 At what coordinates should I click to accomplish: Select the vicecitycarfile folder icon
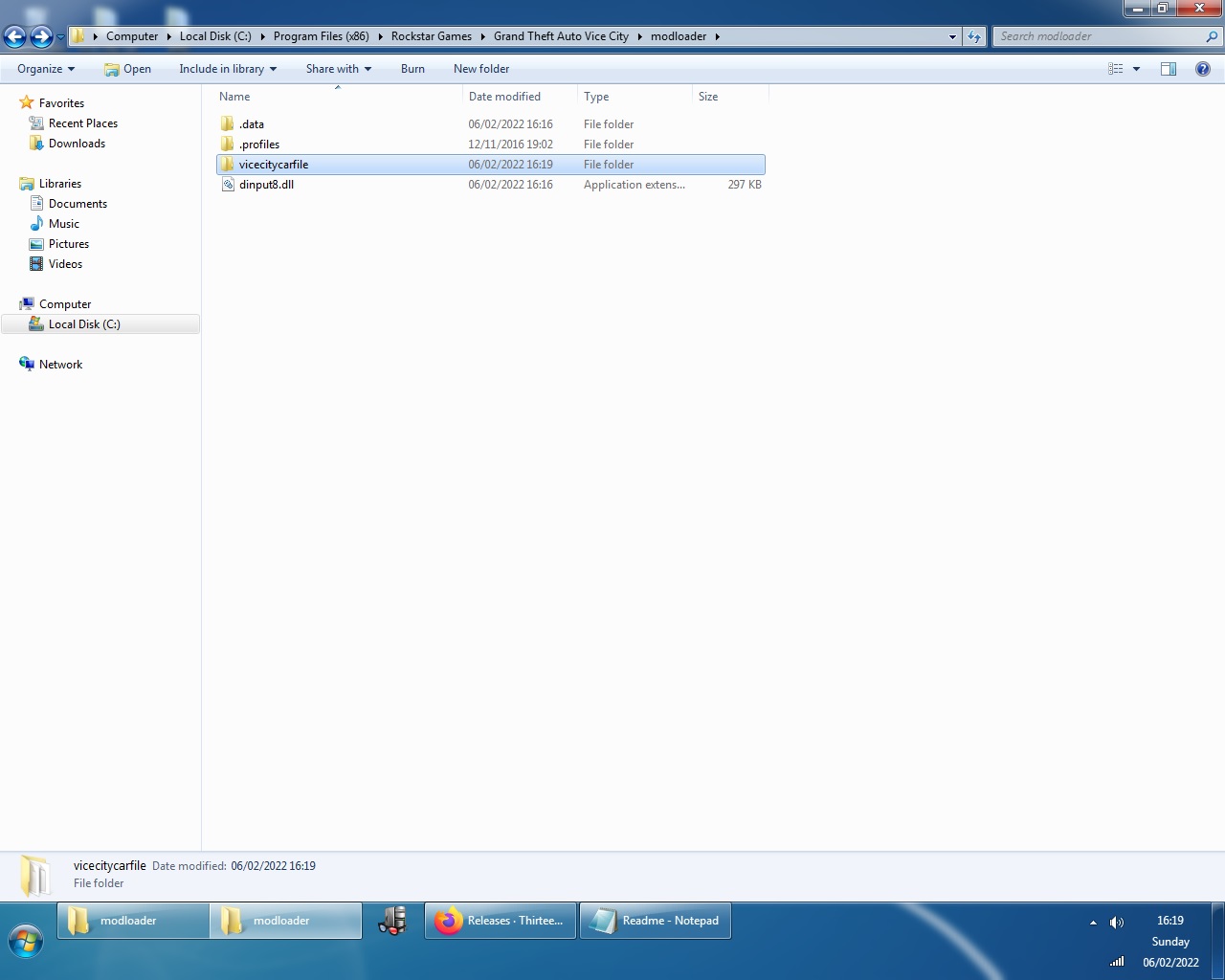tap(227, 165)
